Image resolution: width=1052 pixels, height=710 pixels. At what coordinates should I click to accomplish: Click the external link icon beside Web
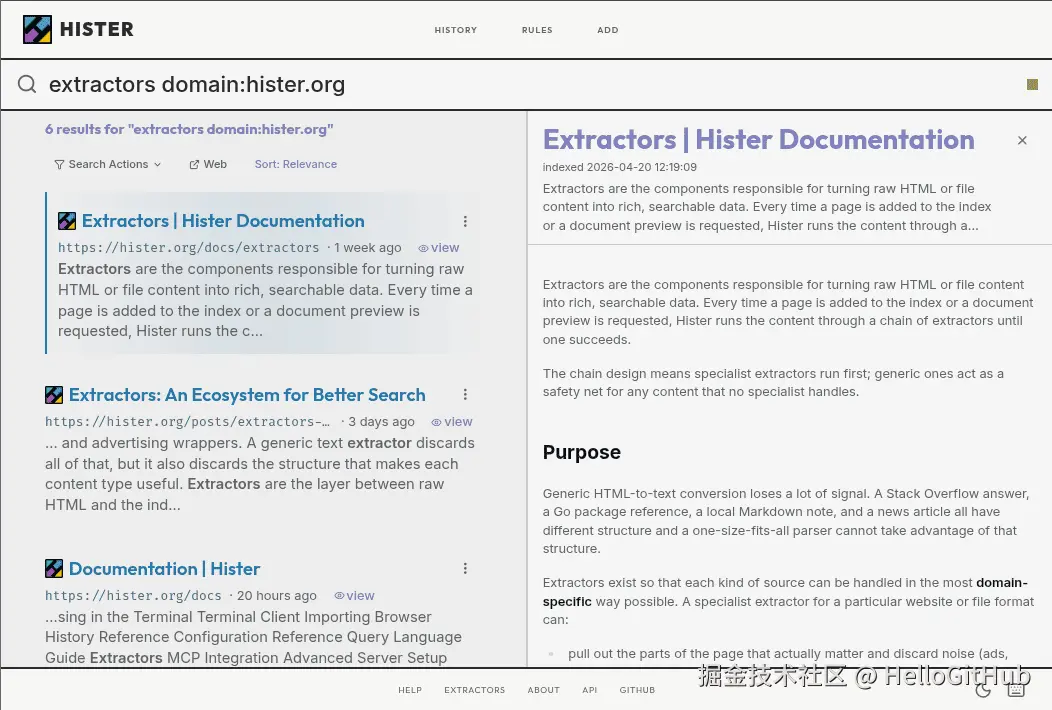[x=194, y=164]
